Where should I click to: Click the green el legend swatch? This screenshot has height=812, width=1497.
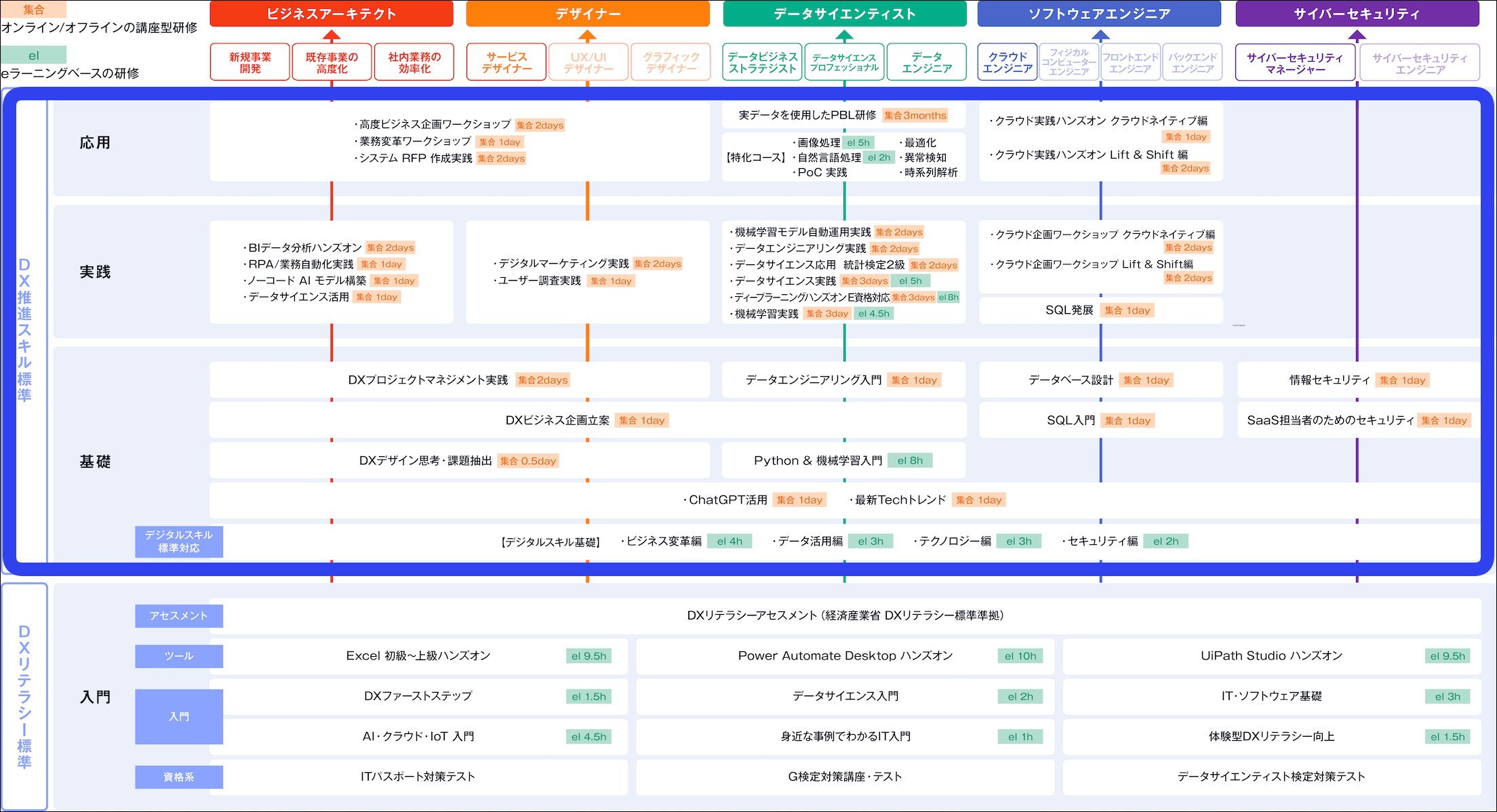pos(33,55)
